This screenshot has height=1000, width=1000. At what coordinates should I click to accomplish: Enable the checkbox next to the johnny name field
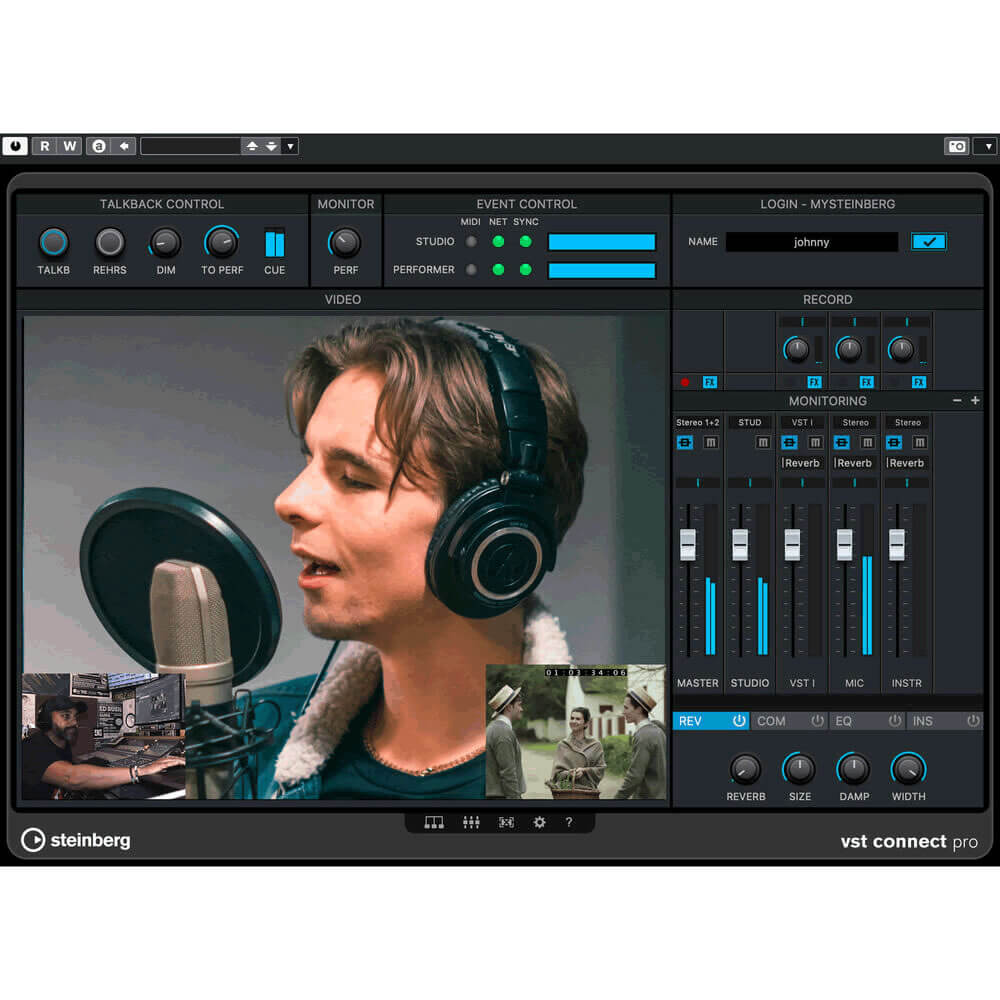(x=928, y=241)
